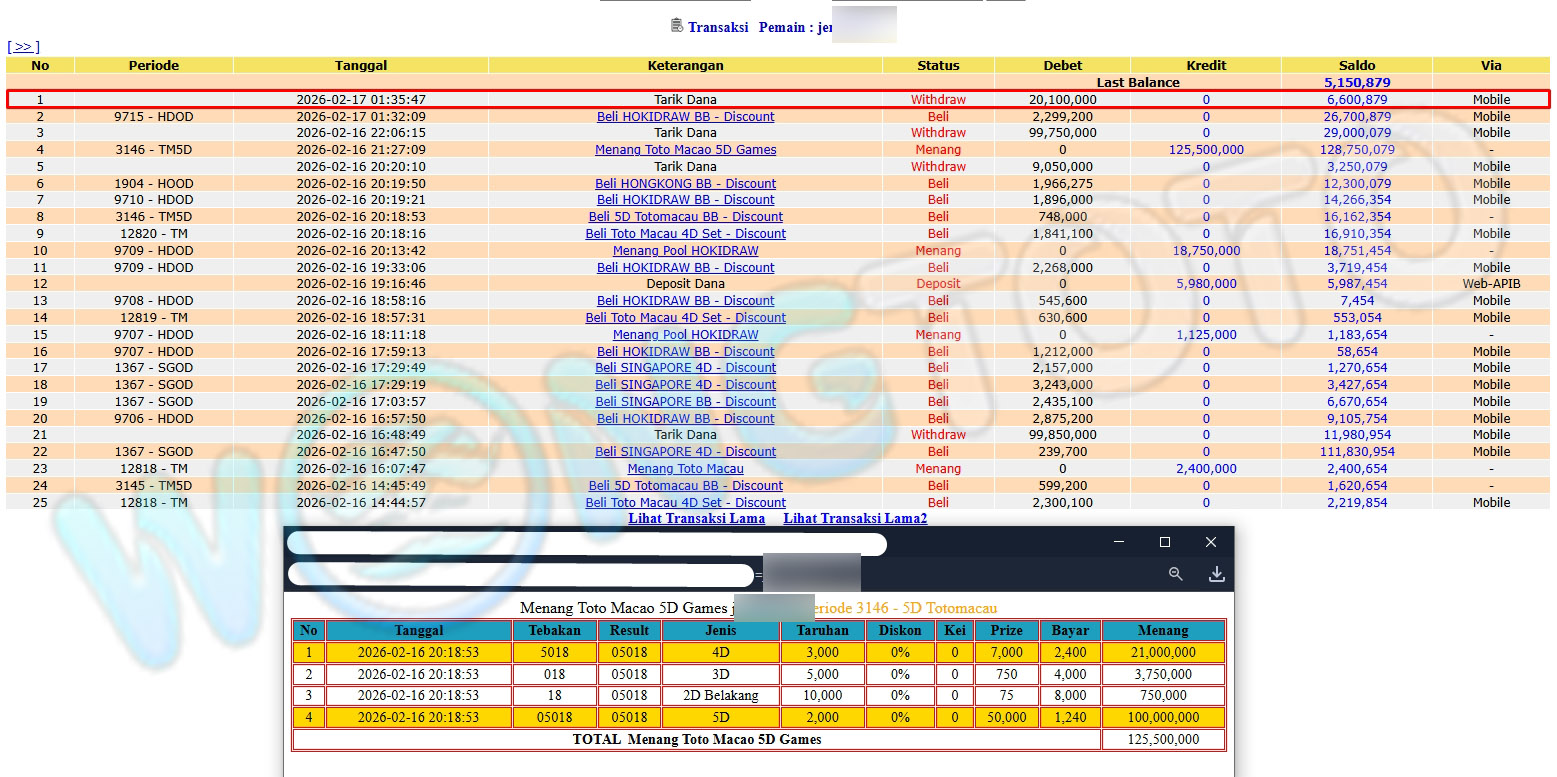1557x777 pixels.
Task: Click the download icon in the popup toolbar
Action: (x=1216, y=574)
